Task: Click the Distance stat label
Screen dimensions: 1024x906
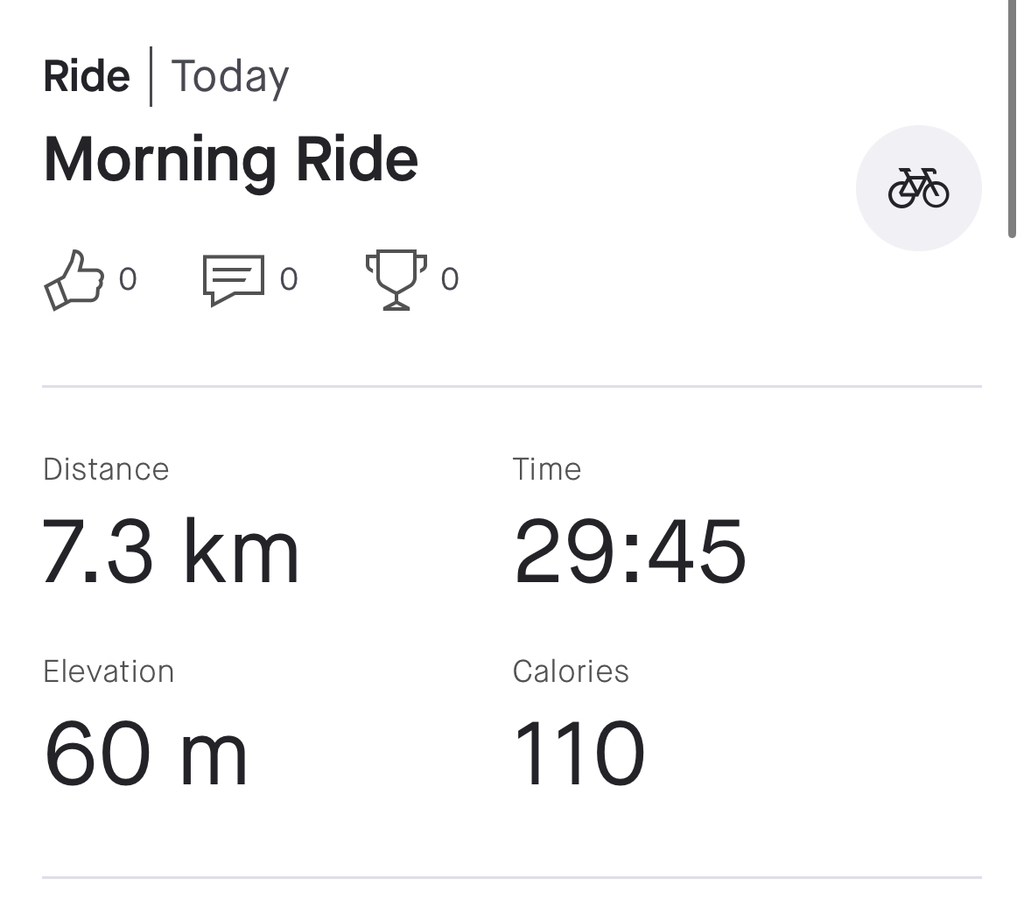Action: 106,469
